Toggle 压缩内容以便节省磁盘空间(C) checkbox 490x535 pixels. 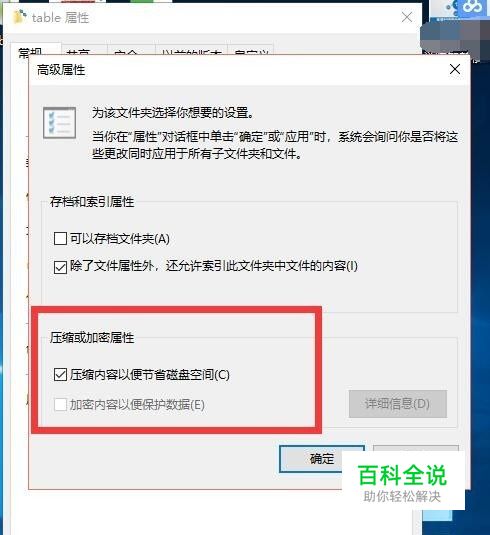pos(60,374)
